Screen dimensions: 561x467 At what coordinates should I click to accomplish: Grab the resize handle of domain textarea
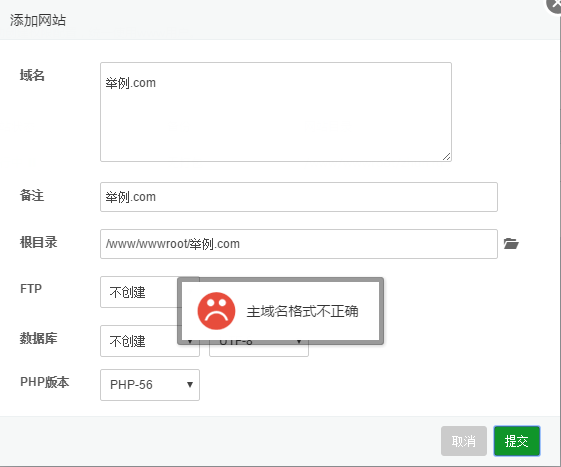click(x=446, y=156)
